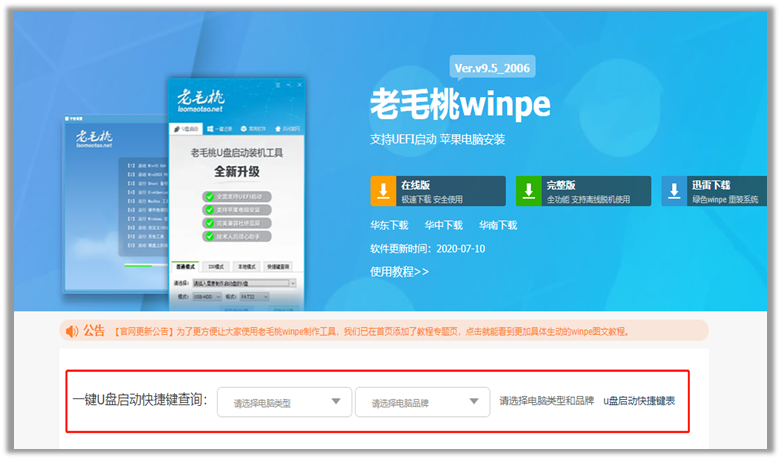Viewport: 782px width, 460px height.
Task: Expand the 请选择电脑品牌 dropdown
Action: pyautogui.click(x=422, y=402)
